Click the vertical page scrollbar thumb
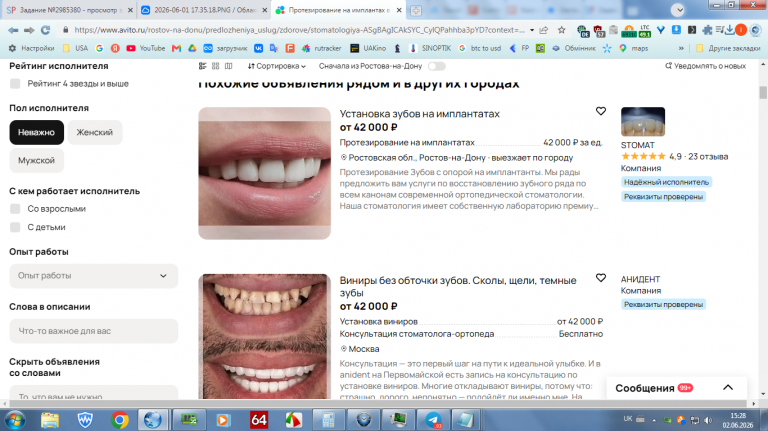 tap(763, 92)
